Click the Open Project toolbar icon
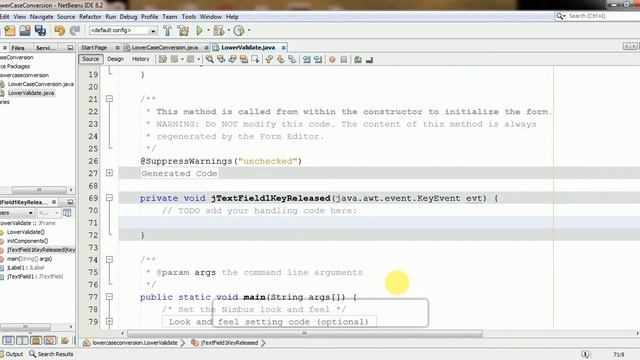Image resolution: width=640 pixels, height=360 pixels. 25,31
